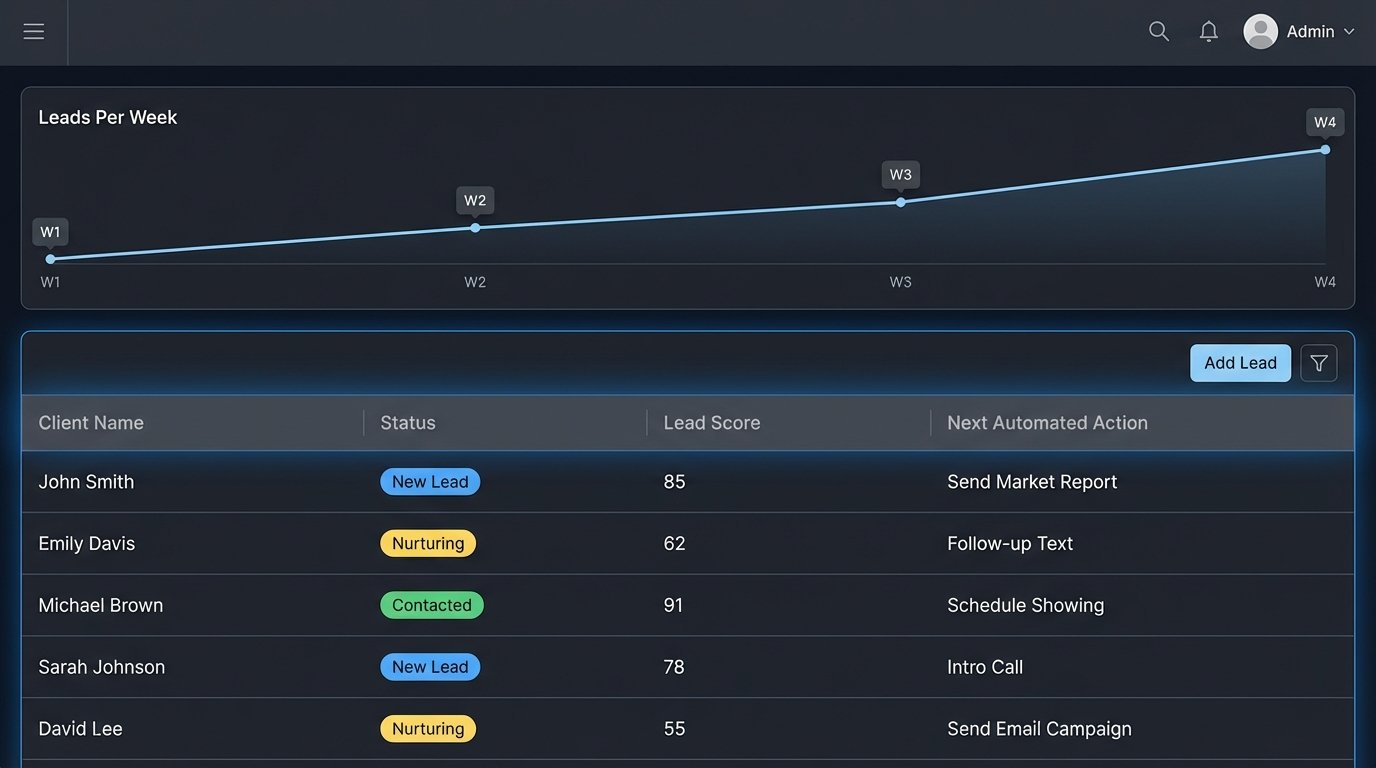
Task: Sort by the Client Name column header
Action: pyautogui.click(x=91, y=423)
